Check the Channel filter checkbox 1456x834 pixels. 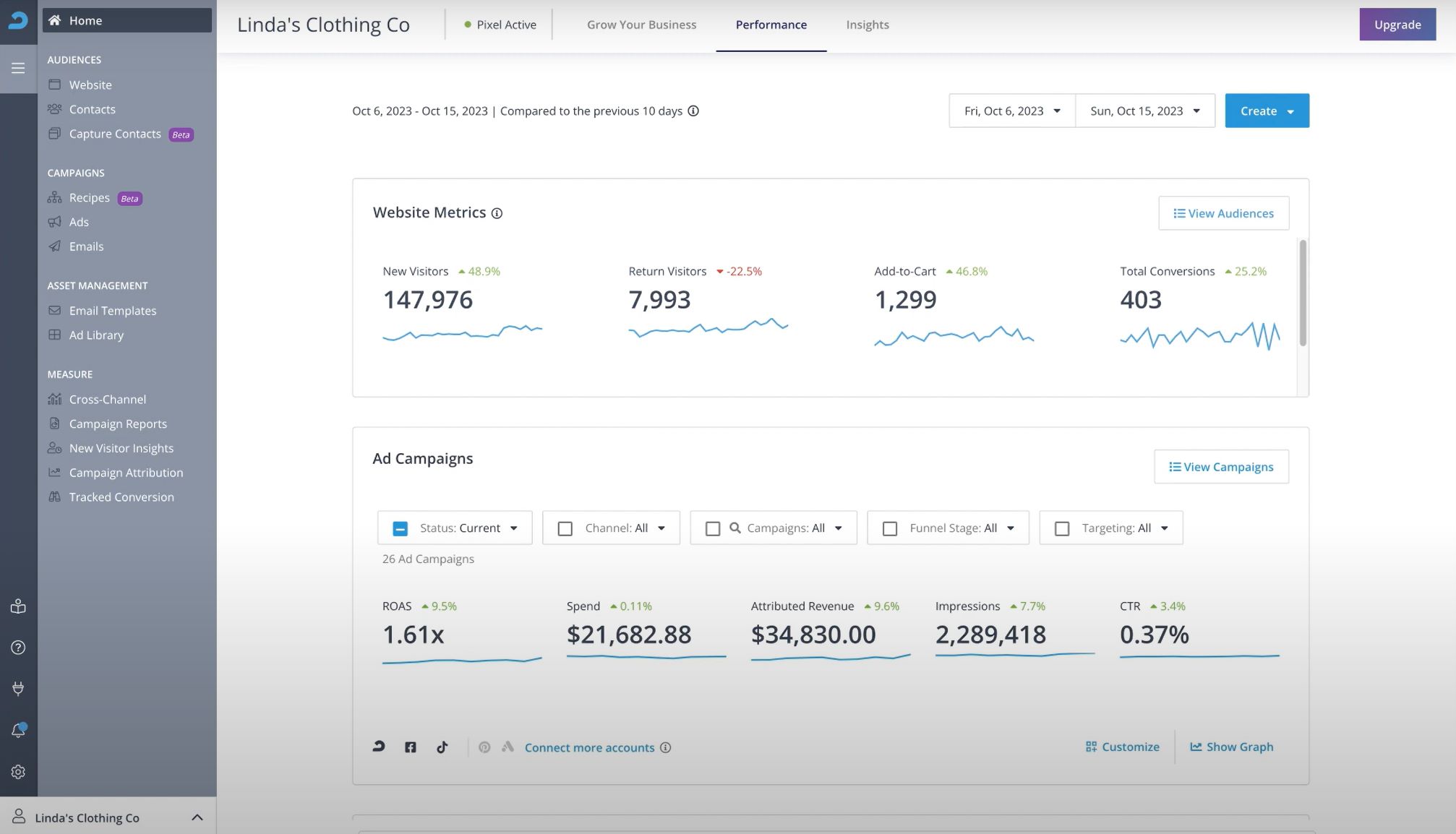tap(565, 528)
